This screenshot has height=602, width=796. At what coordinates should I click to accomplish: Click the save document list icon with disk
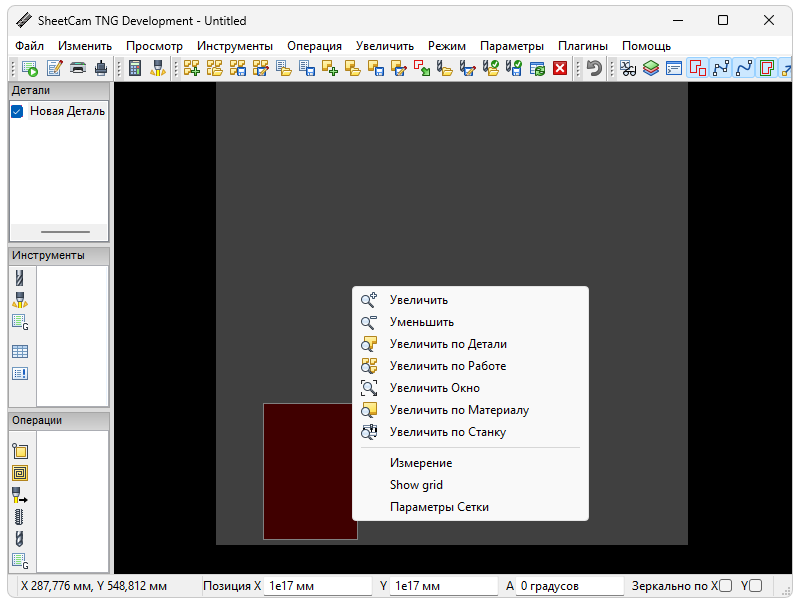pyautogui.click(x=307, y=68)
